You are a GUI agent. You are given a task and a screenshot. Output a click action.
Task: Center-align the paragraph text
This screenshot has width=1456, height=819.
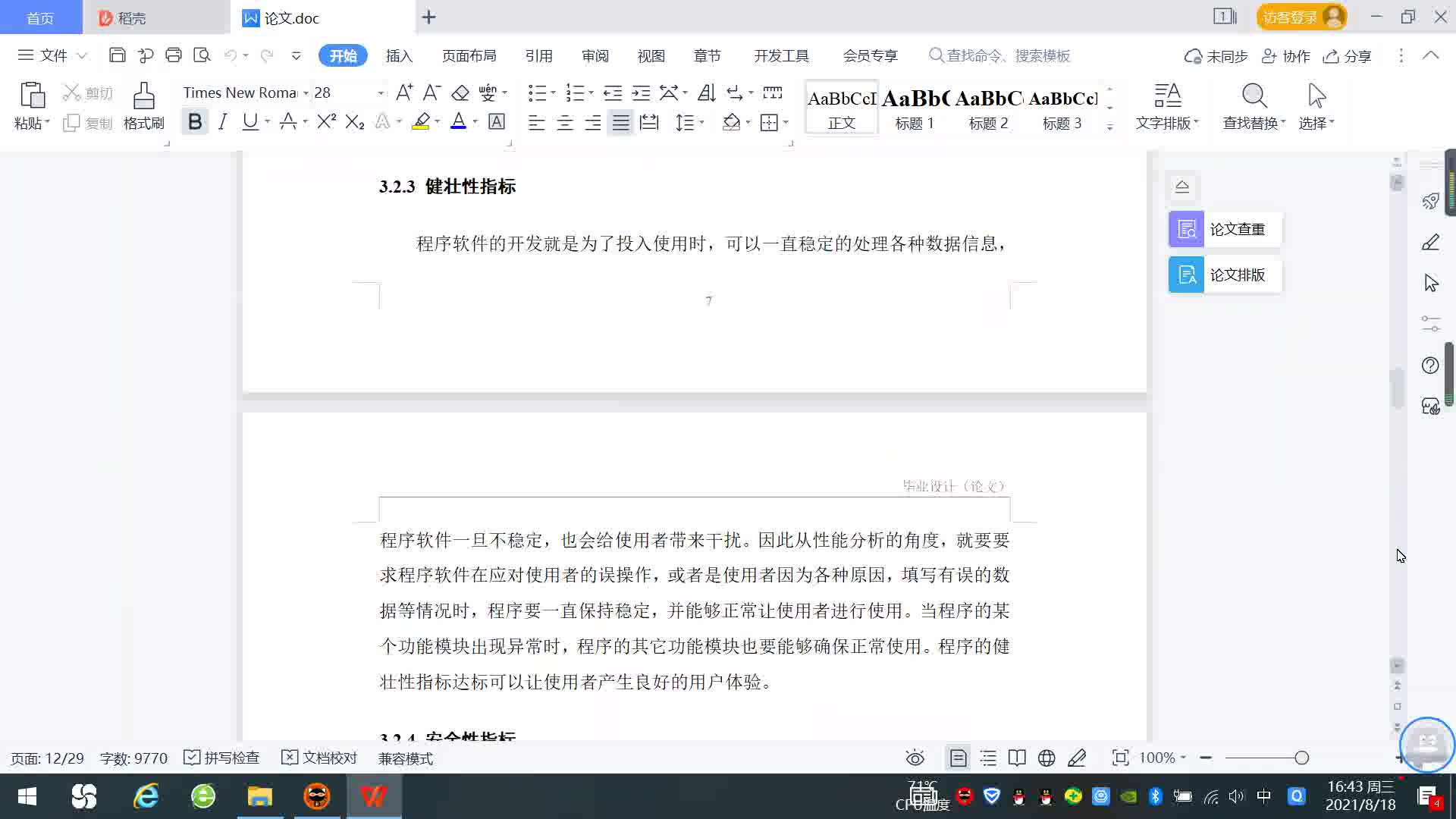[565, 123]
